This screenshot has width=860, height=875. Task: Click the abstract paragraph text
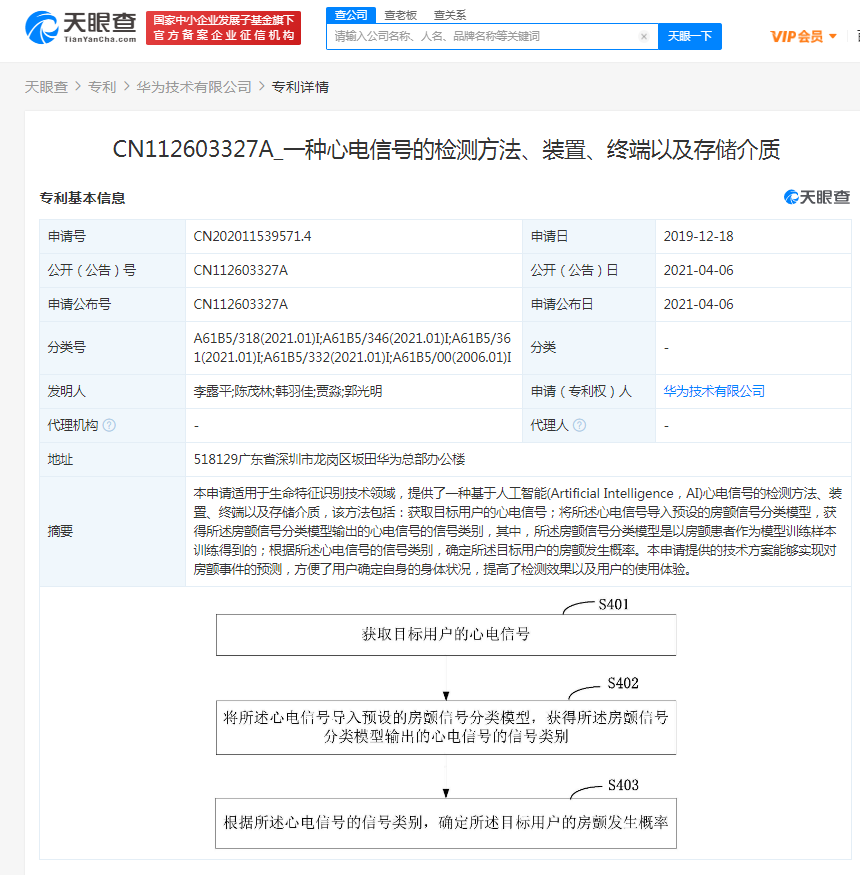click(517, 531)
